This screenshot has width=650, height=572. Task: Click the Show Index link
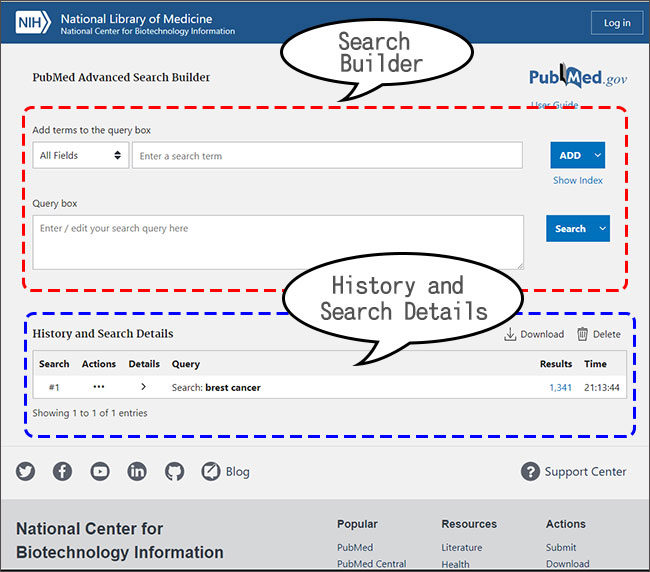578,180
